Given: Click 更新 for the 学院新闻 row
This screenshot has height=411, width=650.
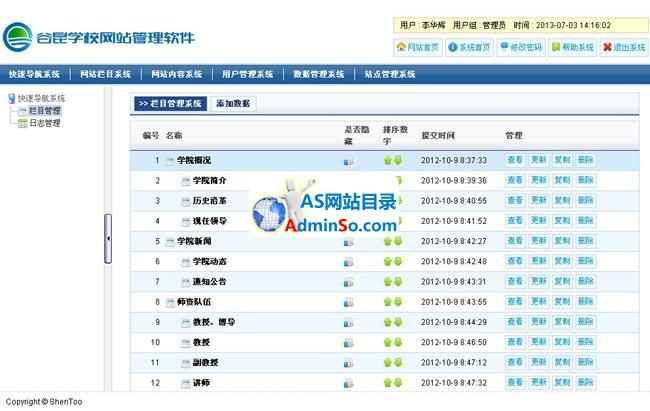Looking at the screenshot, I should (x=539, y=241).
